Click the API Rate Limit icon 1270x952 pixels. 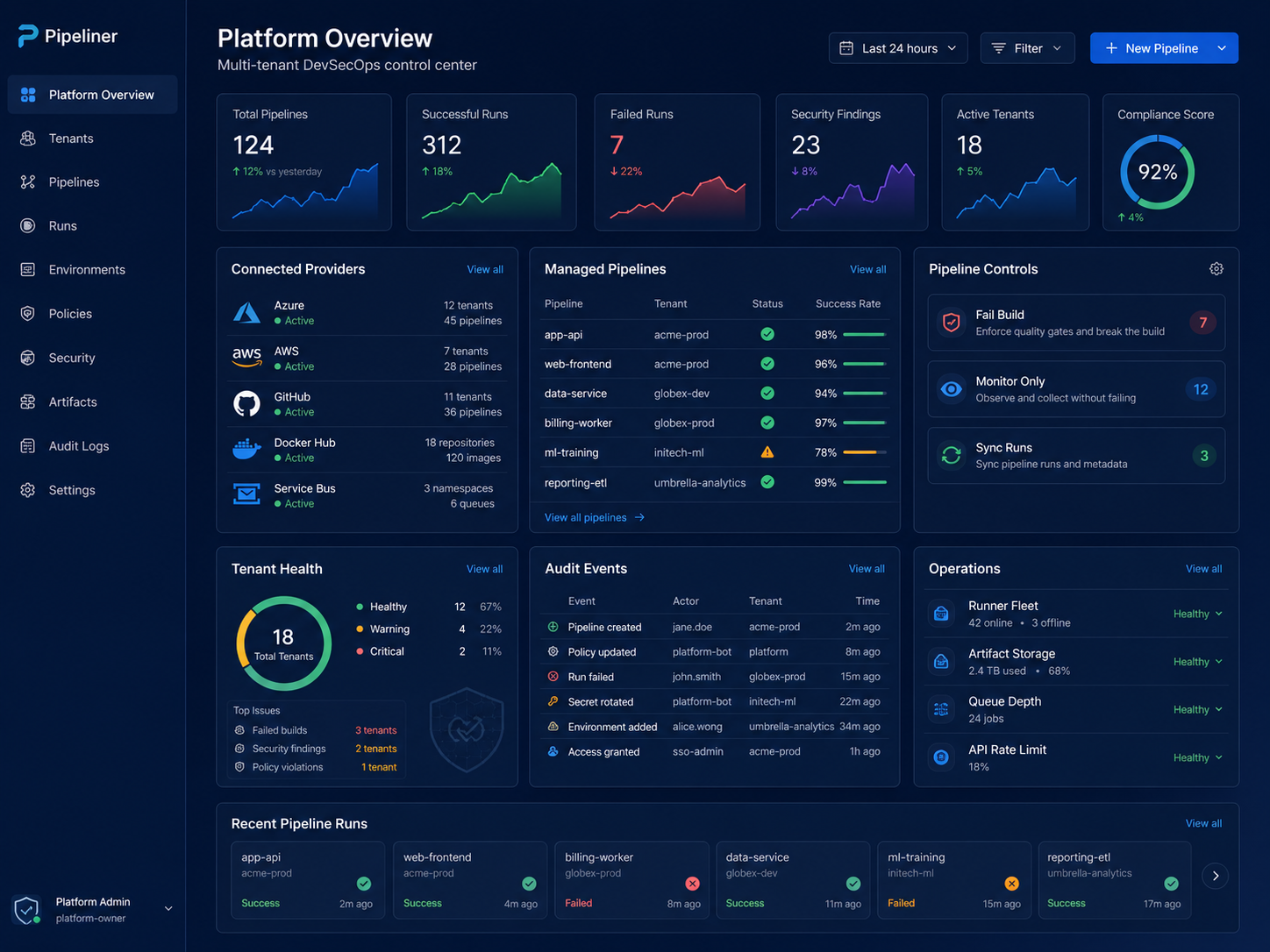point(941,757)
